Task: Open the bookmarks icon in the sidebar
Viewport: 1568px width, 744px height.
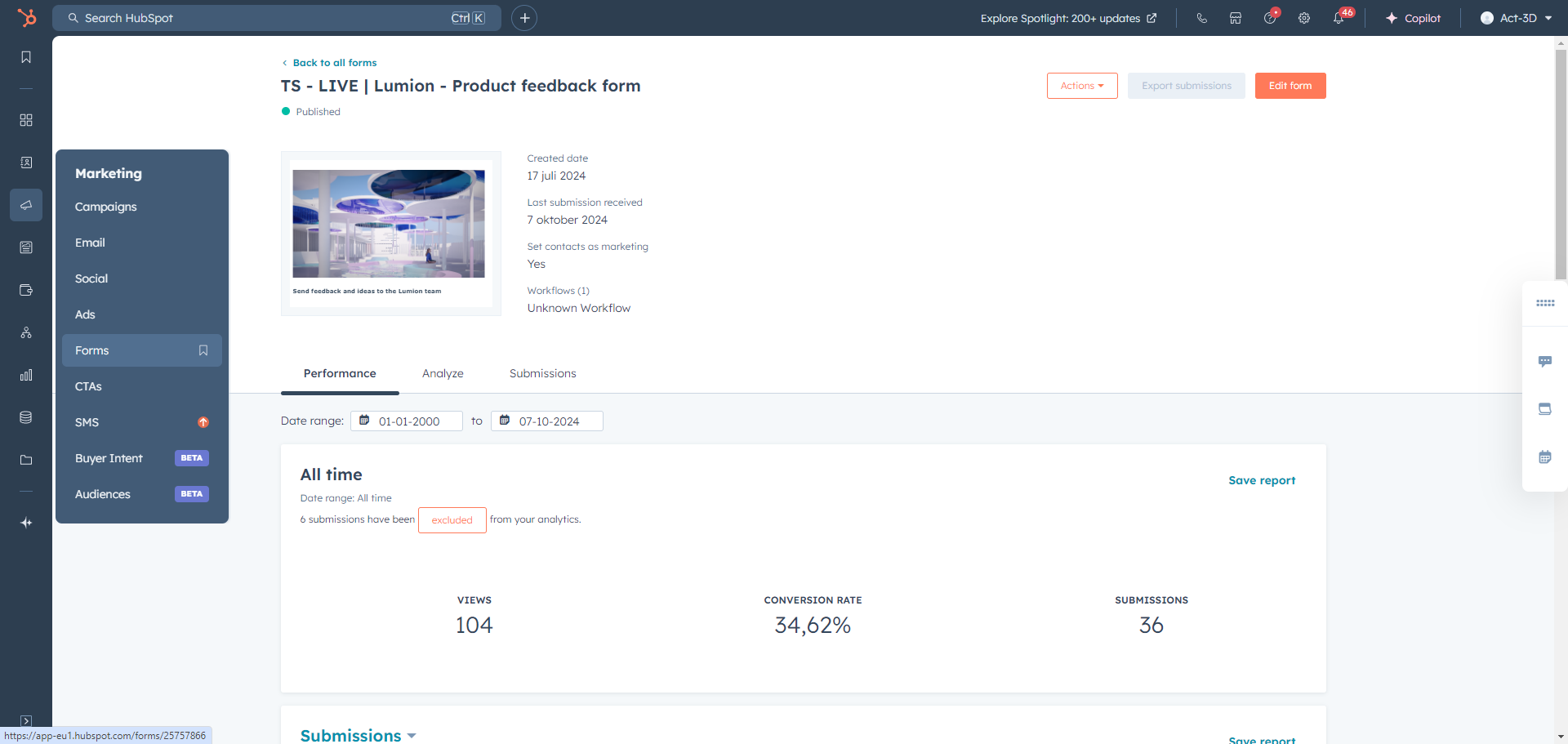Action: (26, 57)
